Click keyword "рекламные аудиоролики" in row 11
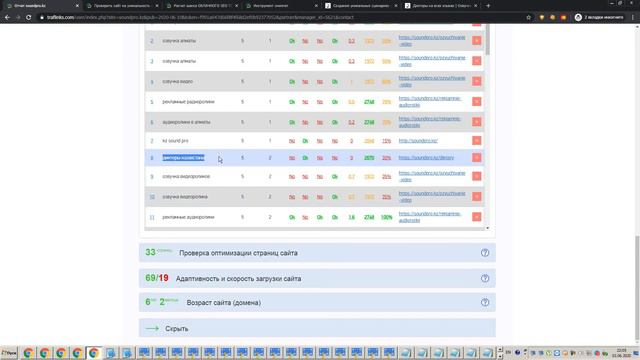Viewport: 640px width, 360px height. pyautogui.click(x=188, y=217)
